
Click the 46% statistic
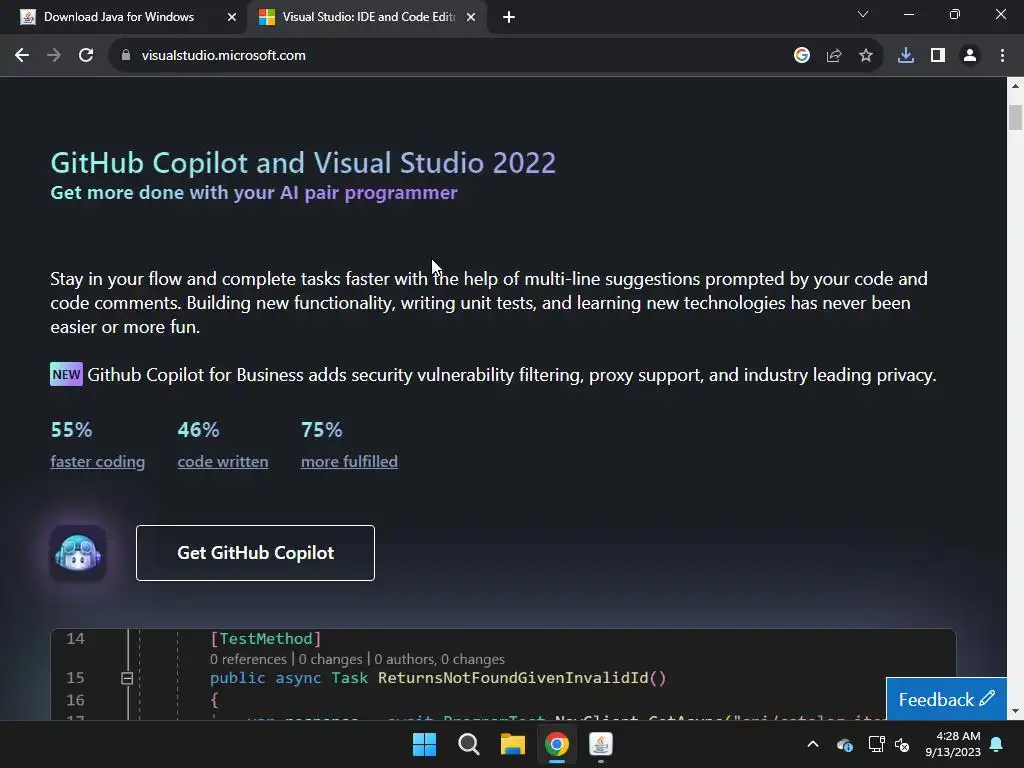pos(199,430)
